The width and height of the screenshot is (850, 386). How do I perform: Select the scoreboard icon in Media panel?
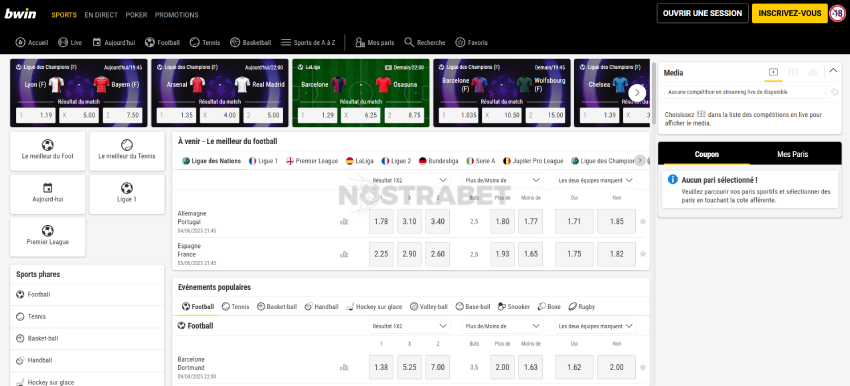pyautogui.click(x=793, y=72)
